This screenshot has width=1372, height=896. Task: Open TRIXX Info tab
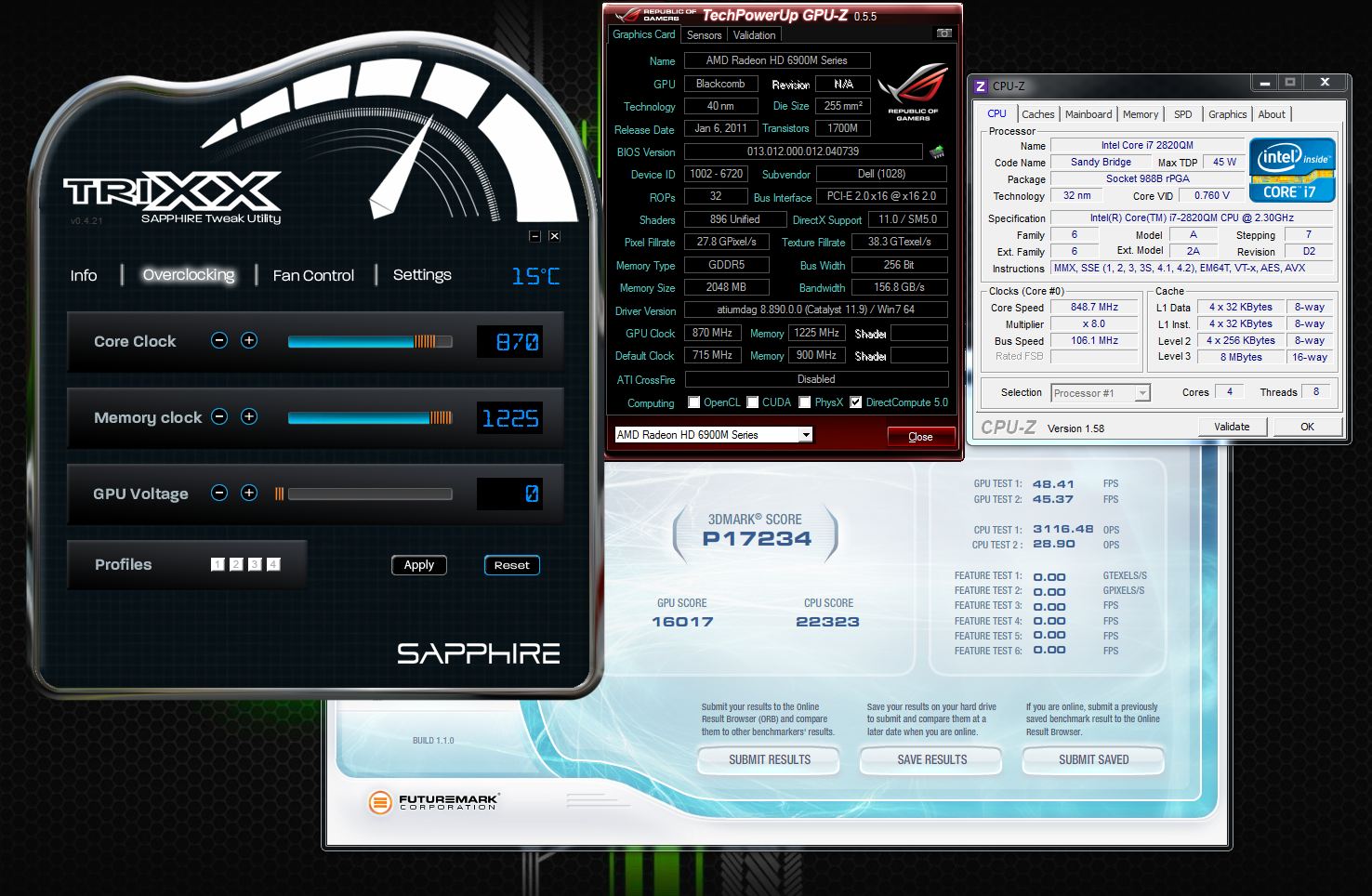[84, 275]
